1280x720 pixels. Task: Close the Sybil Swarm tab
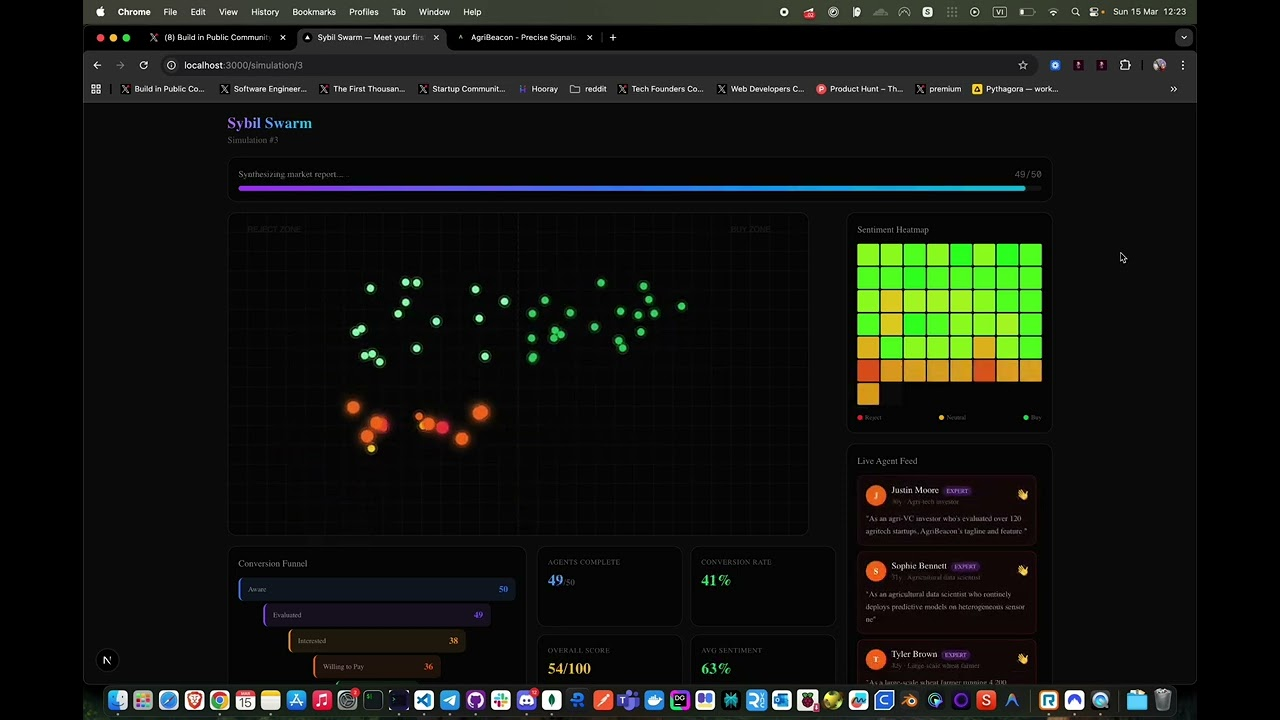pos(436,37)
